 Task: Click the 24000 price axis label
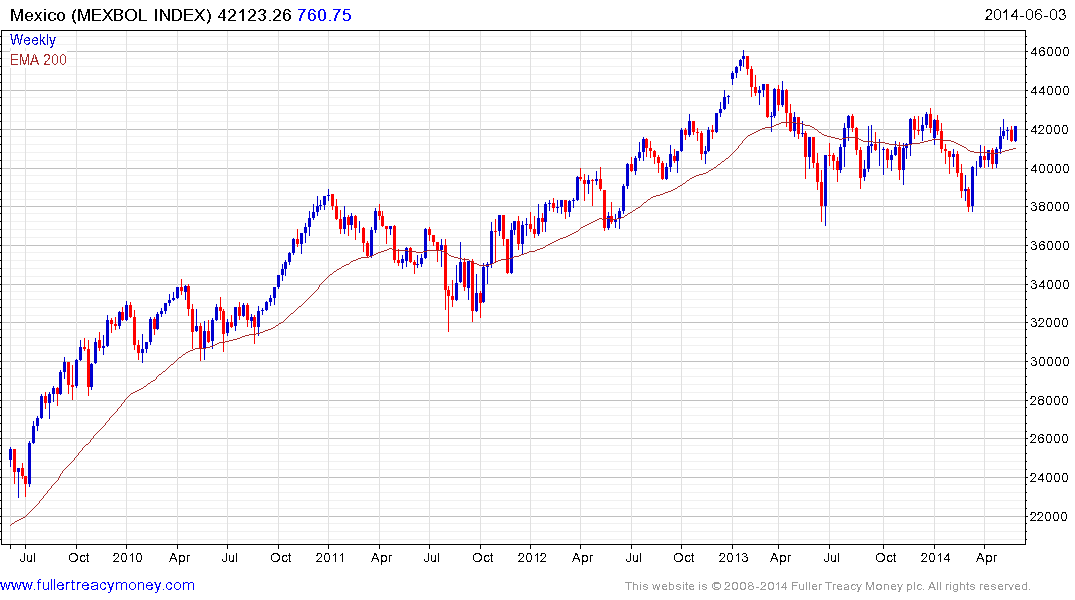1050,477
